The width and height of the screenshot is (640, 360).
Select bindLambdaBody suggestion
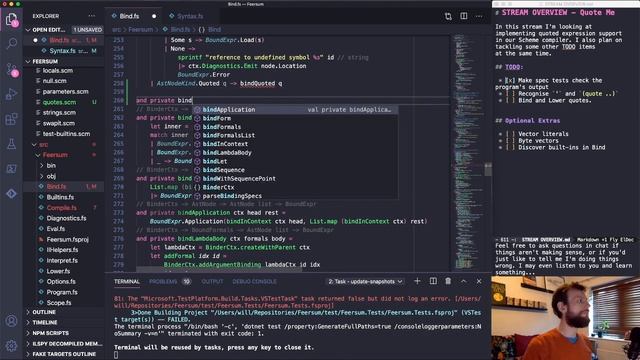point(294,153)
